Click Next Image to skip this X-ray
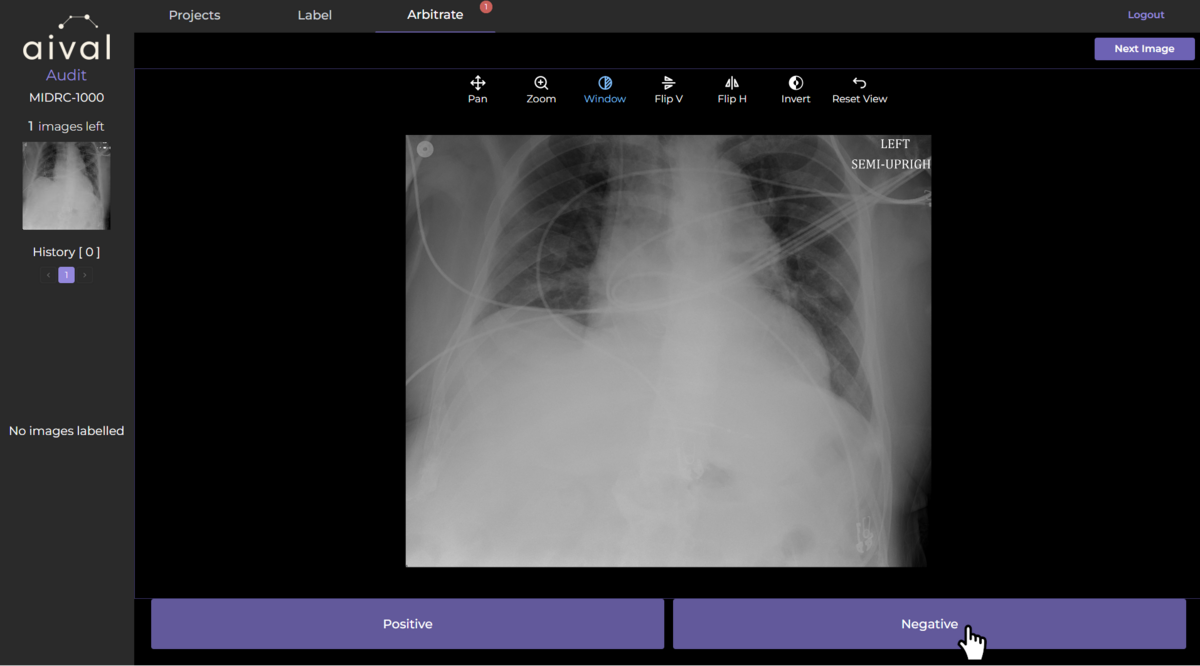Viewport: 1200px width, 666px height. pos(1143,48)
